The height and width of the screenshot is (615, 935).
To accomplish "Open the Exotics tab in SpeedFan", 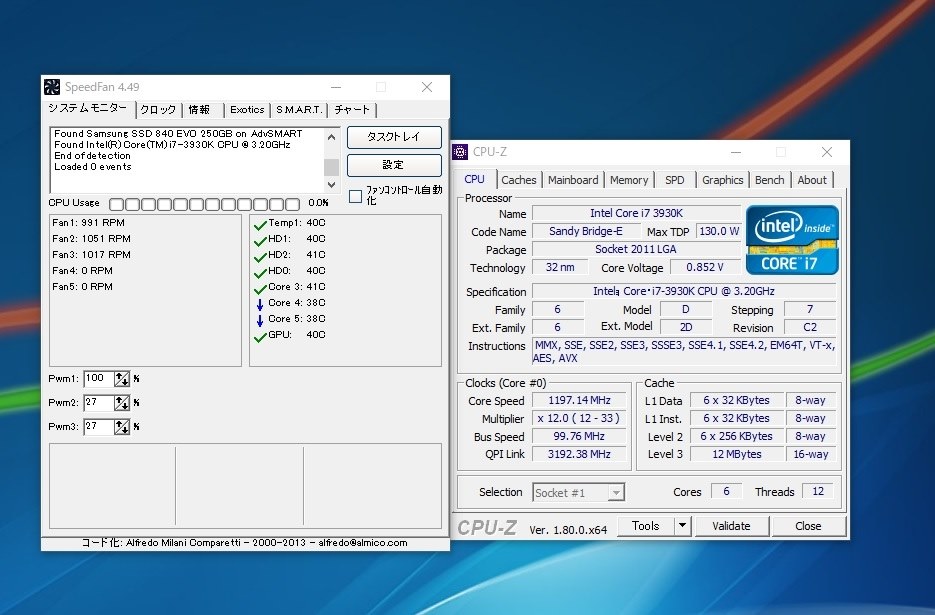I will [x=247, y=110].
